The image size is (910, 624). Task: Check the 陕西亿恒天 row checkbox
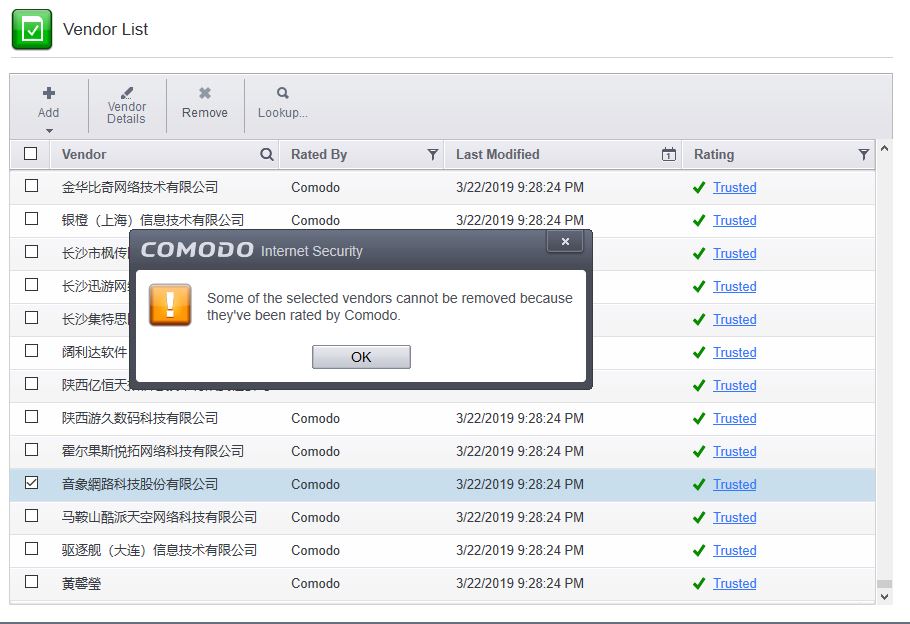click(31, 384)
